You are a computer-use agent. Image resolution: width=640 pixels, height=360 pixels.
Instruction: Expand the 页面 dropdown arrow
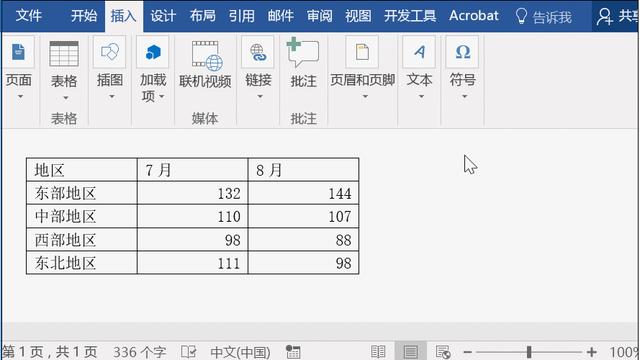20,97
